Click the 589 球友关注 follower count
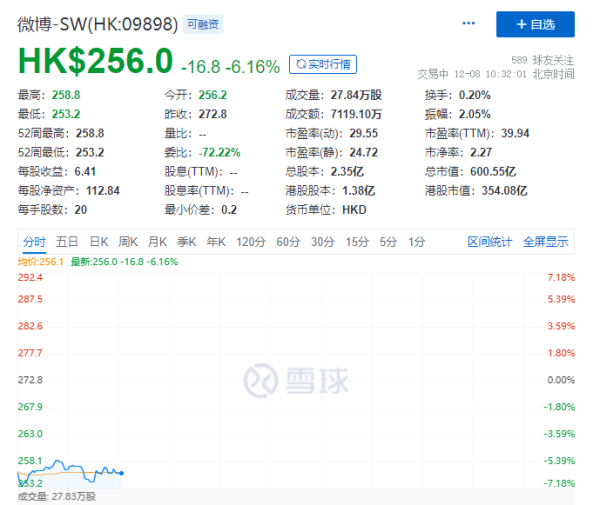 pos(543,60)
